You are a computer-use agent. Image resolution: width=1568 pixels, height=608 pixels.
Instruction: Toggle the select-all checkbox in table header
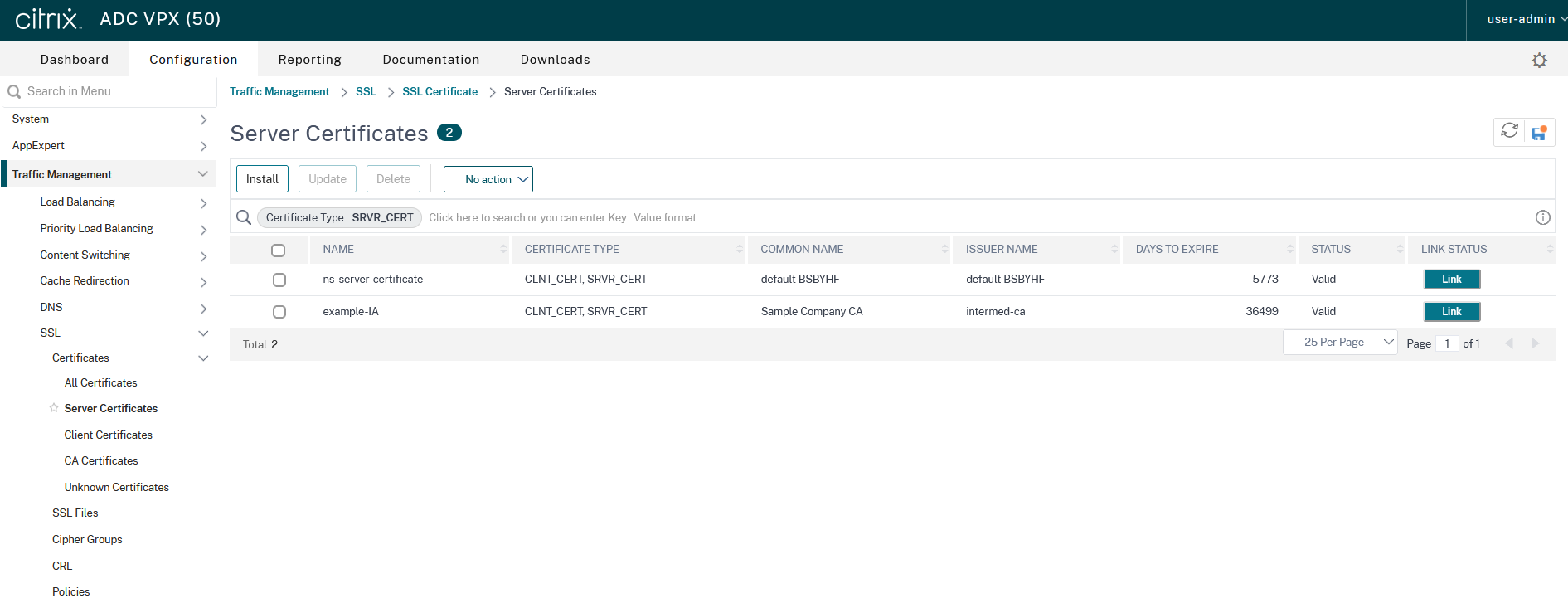point(279,250)
